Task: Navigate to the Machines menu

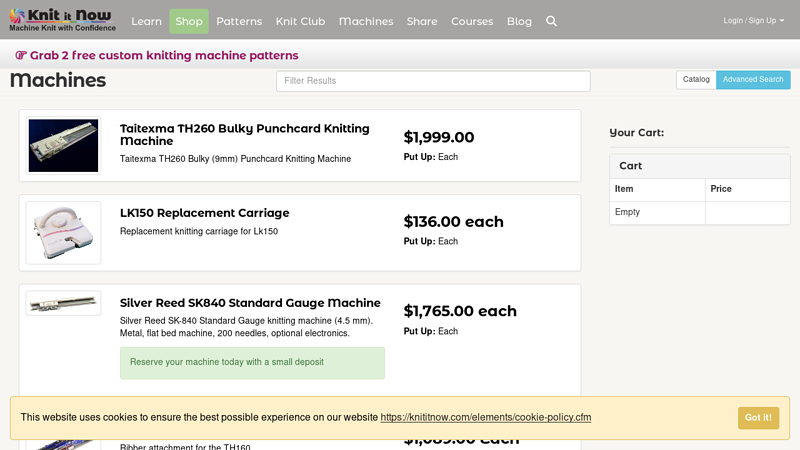Action: [x=366, y=21]
